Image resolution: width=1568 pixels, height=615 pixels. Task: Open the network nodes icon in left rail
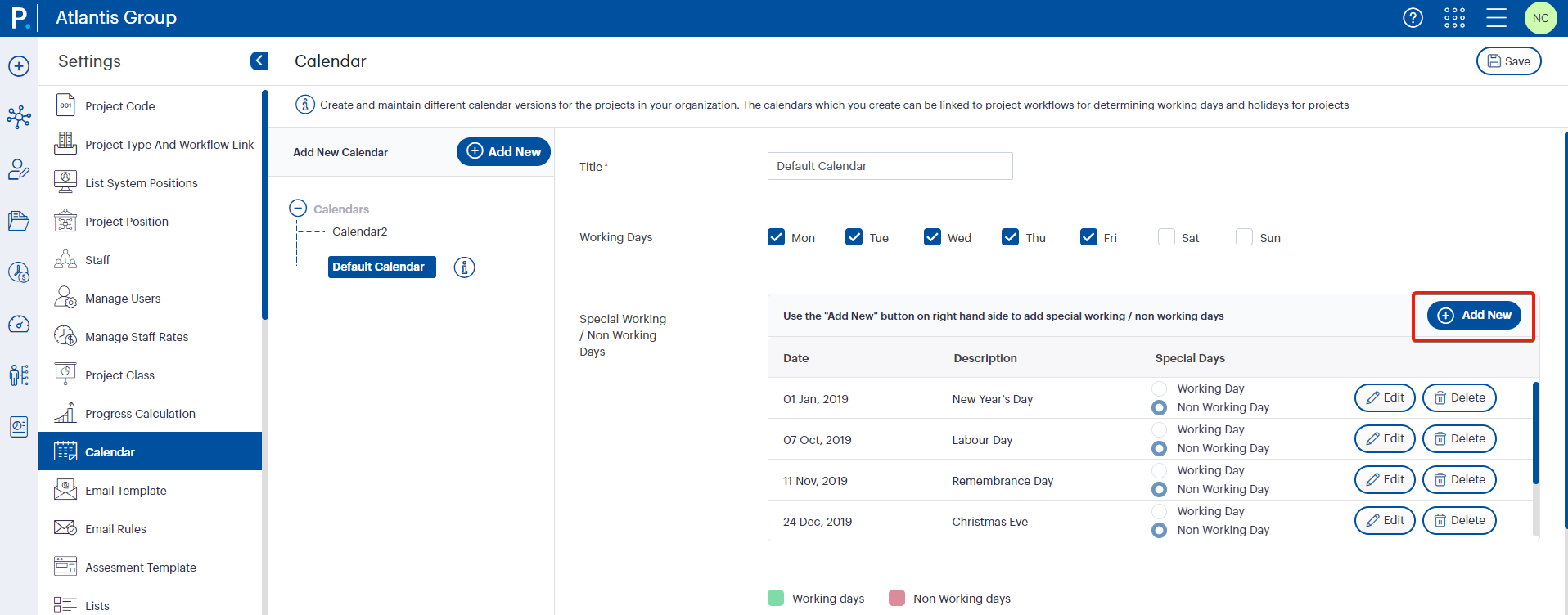(19, 117)
